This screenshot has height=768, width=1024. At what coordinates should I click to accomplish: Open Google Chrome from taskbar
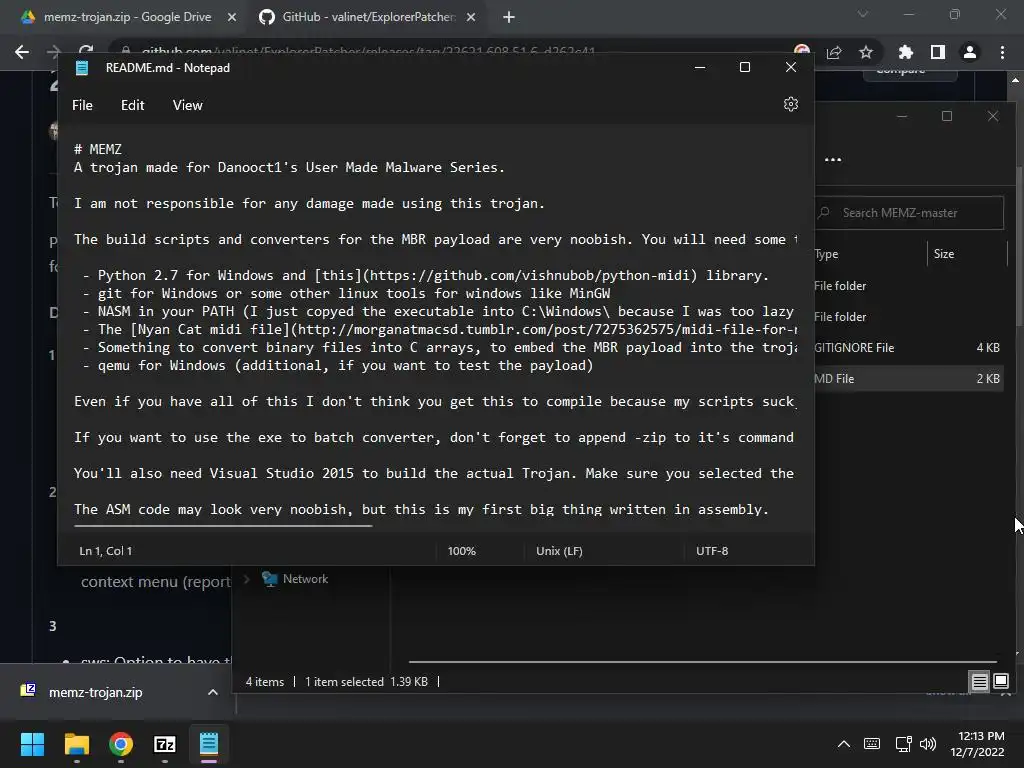(x=121, y=744)
